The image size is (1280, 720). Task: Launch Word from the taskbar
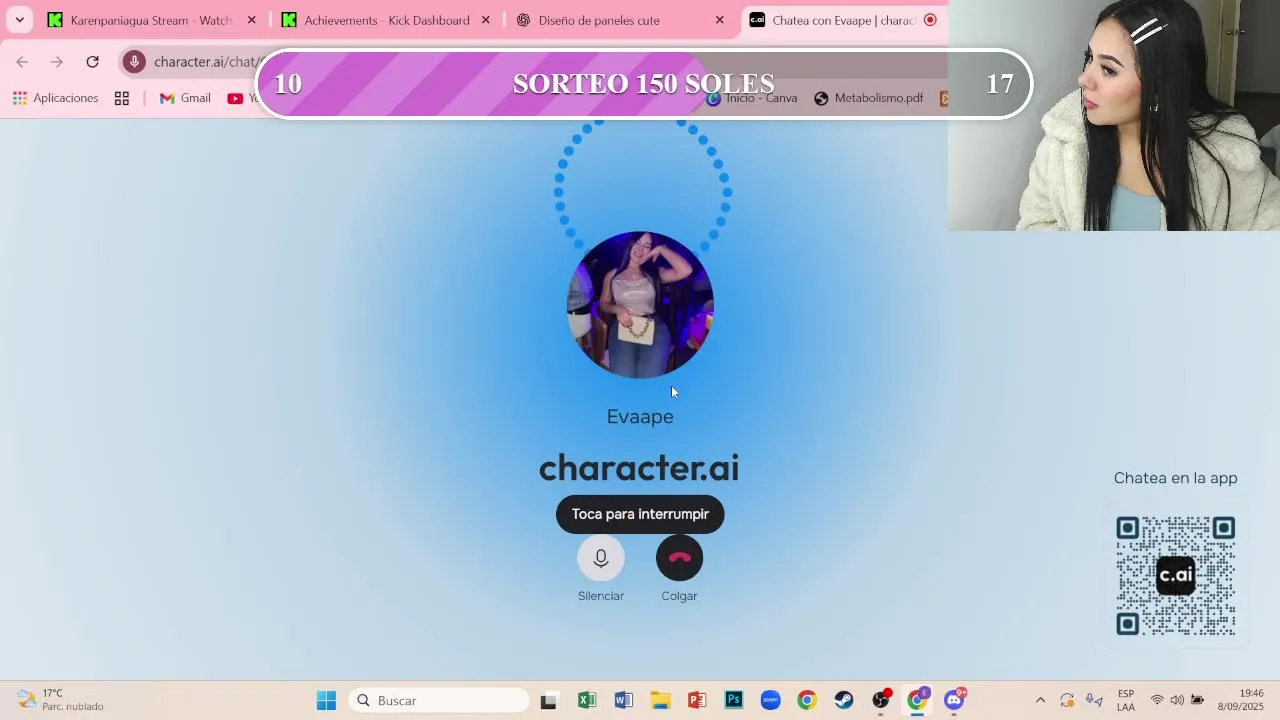(623, 701)
